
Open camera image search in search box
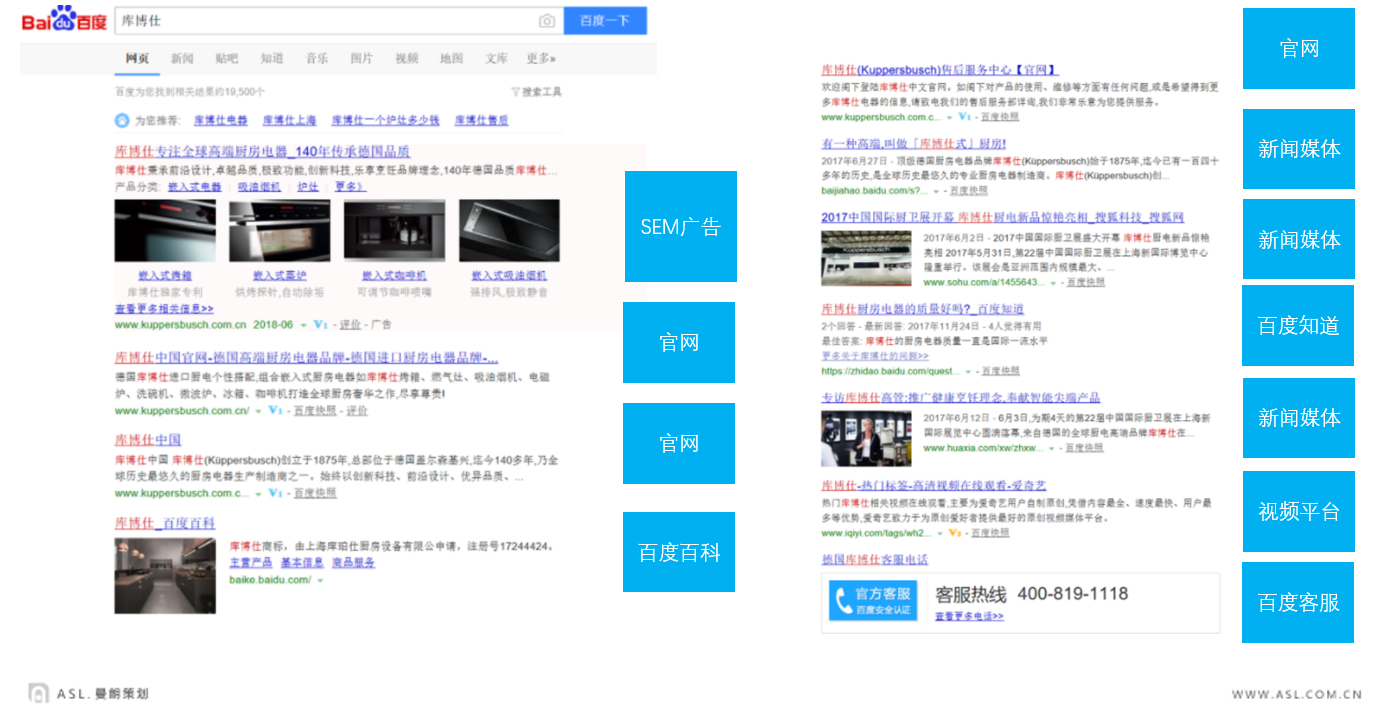547,21
